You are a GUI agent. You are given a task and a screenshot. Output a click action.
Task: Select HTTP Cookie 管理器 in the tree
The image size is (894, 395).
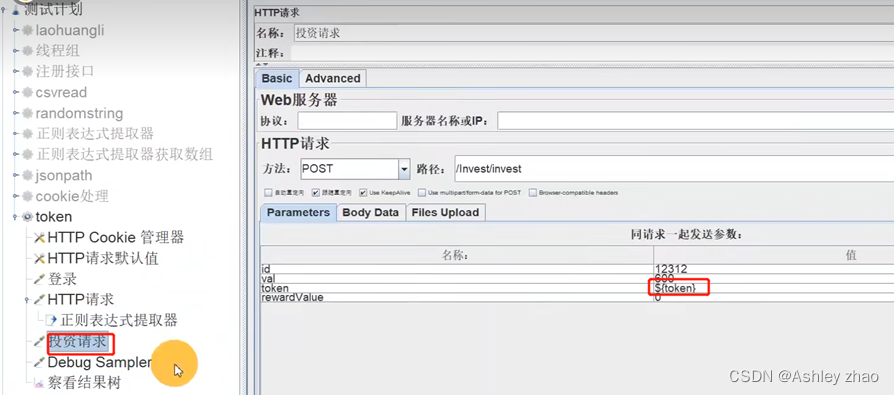coord(116,237)
